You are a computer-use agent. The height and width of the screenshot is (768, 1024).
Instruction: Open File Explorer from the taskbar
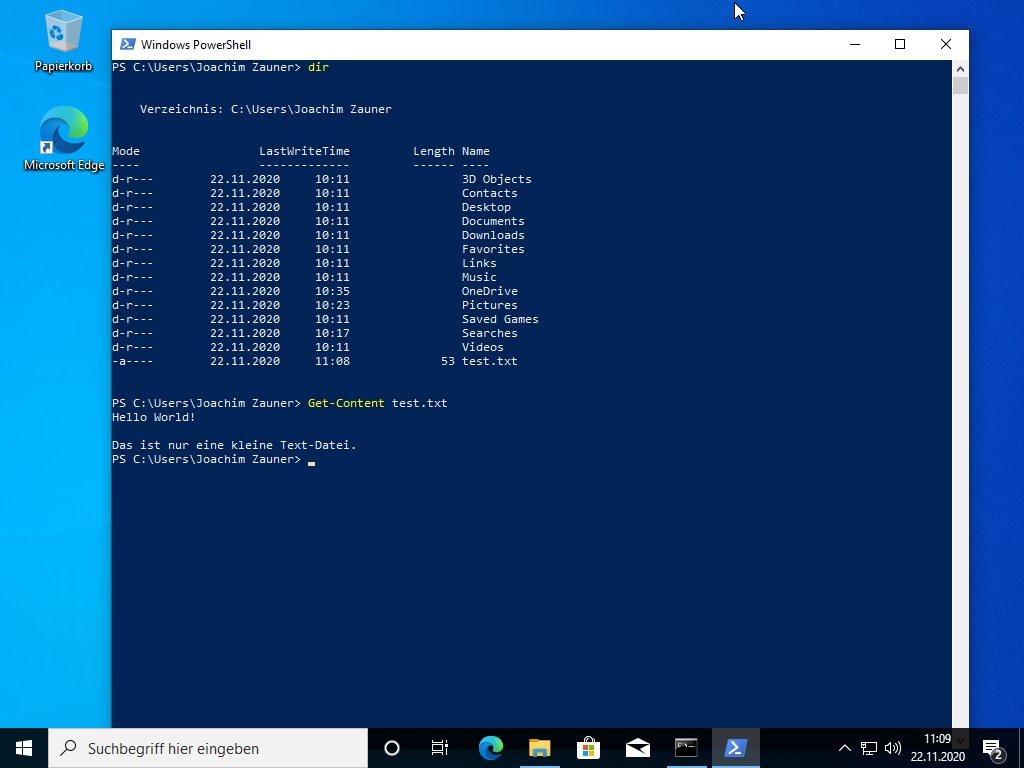539,748
